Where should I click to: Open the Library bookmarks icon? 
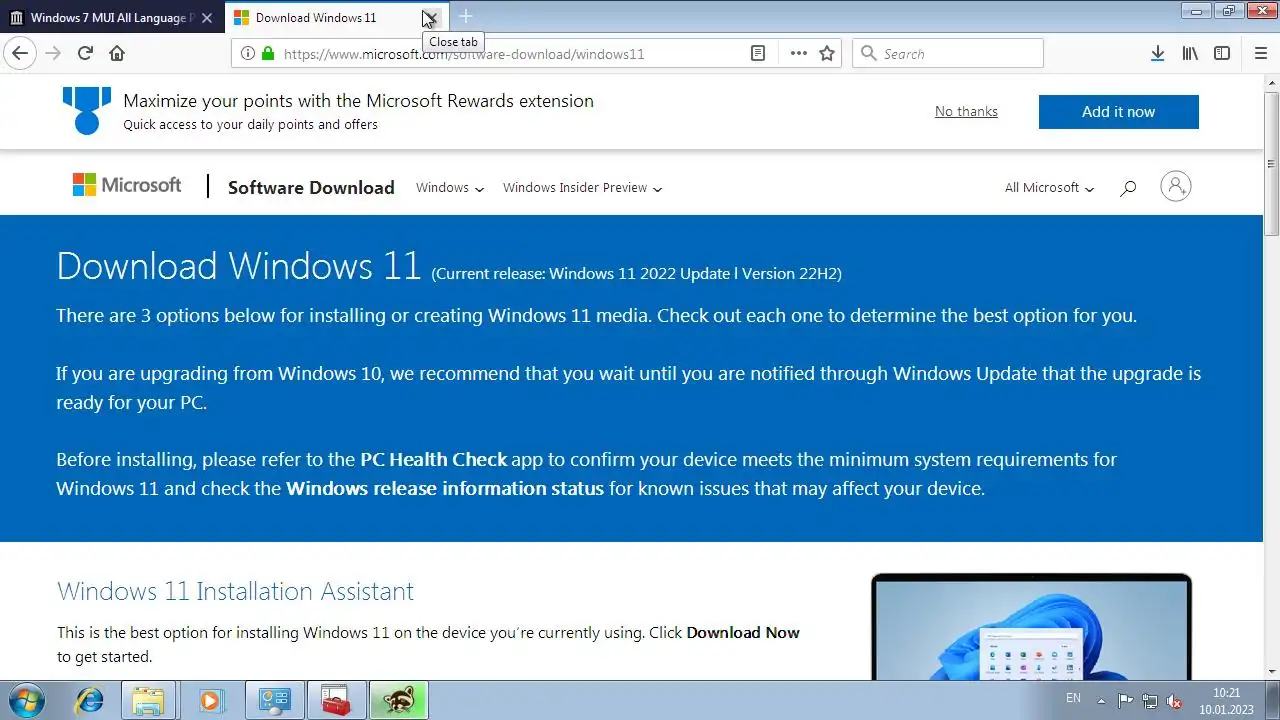pos(1190,53)
